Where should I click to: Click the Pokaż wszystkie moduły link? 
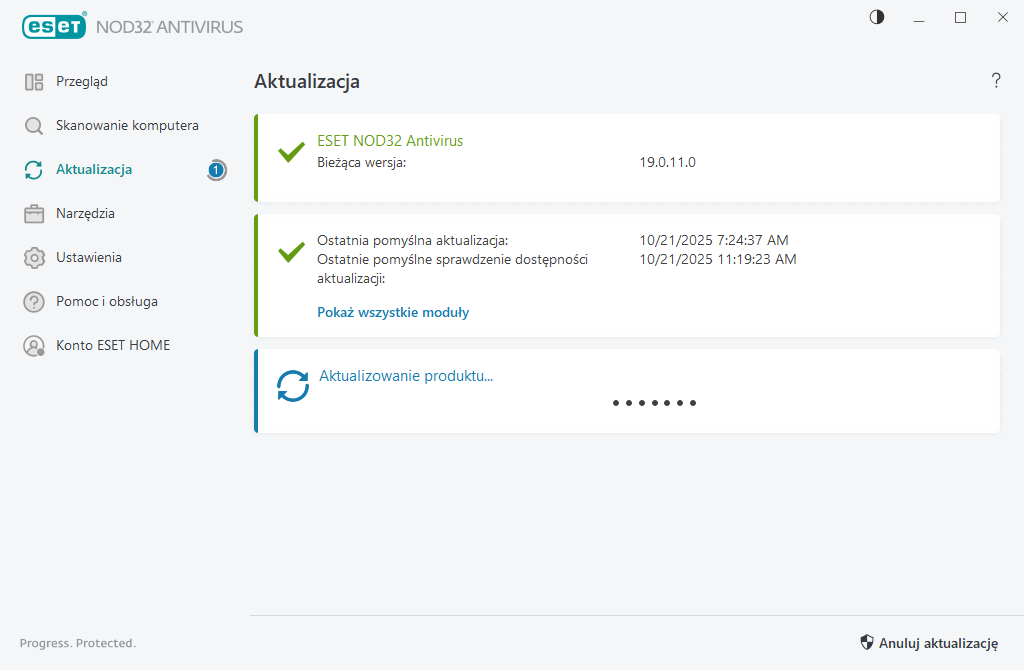pyautogui.click(x=393, y=312)
